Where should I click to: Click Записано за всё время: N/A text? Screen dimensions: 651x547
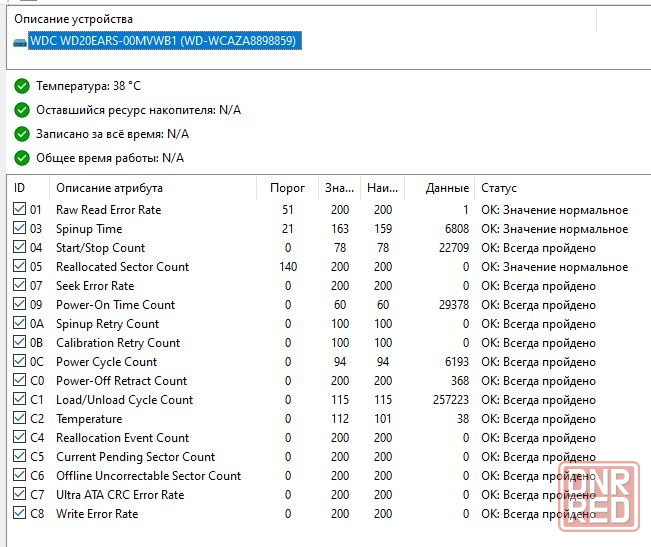tap(113, 134)
